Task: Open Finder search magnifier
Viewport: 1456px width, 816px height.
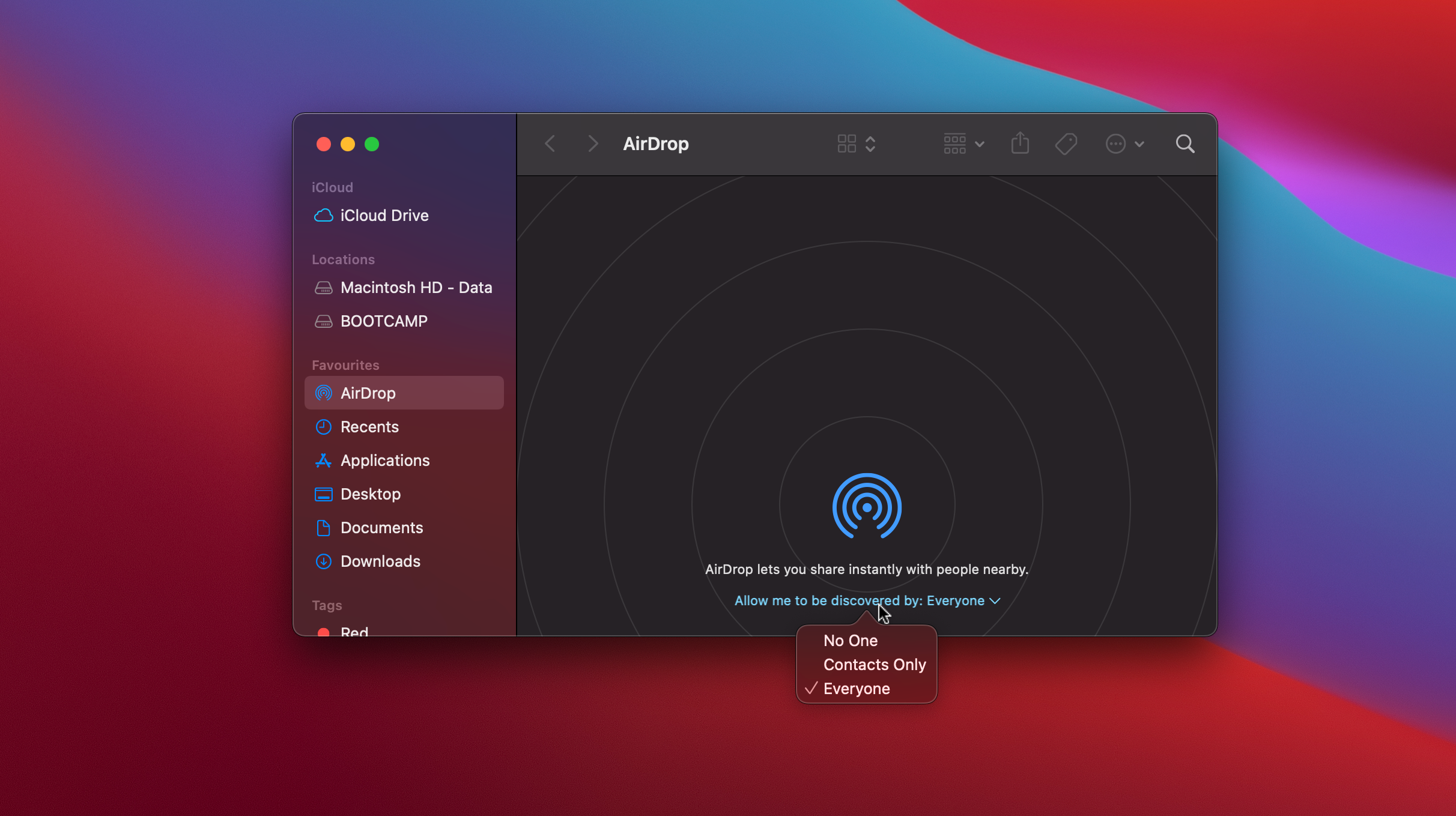Action: [1185, 144]
